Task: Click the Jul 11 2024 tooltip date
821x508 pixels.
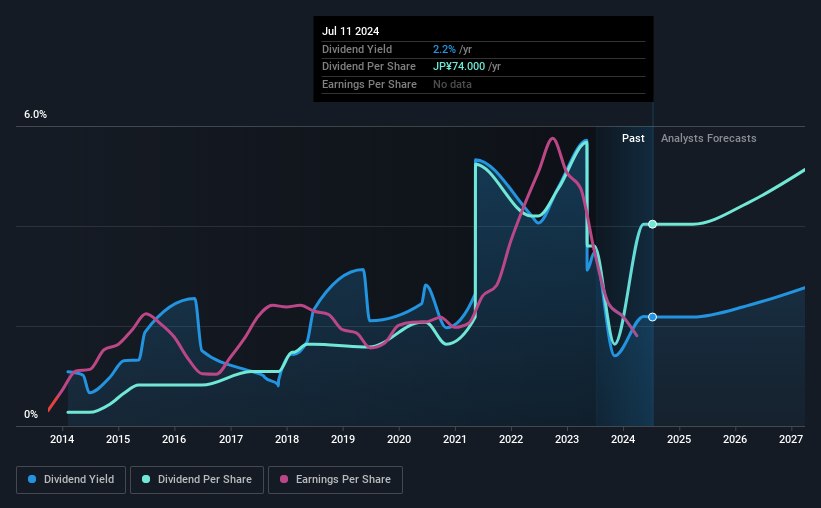Action: pyautogui.click(x=350, y=31)
